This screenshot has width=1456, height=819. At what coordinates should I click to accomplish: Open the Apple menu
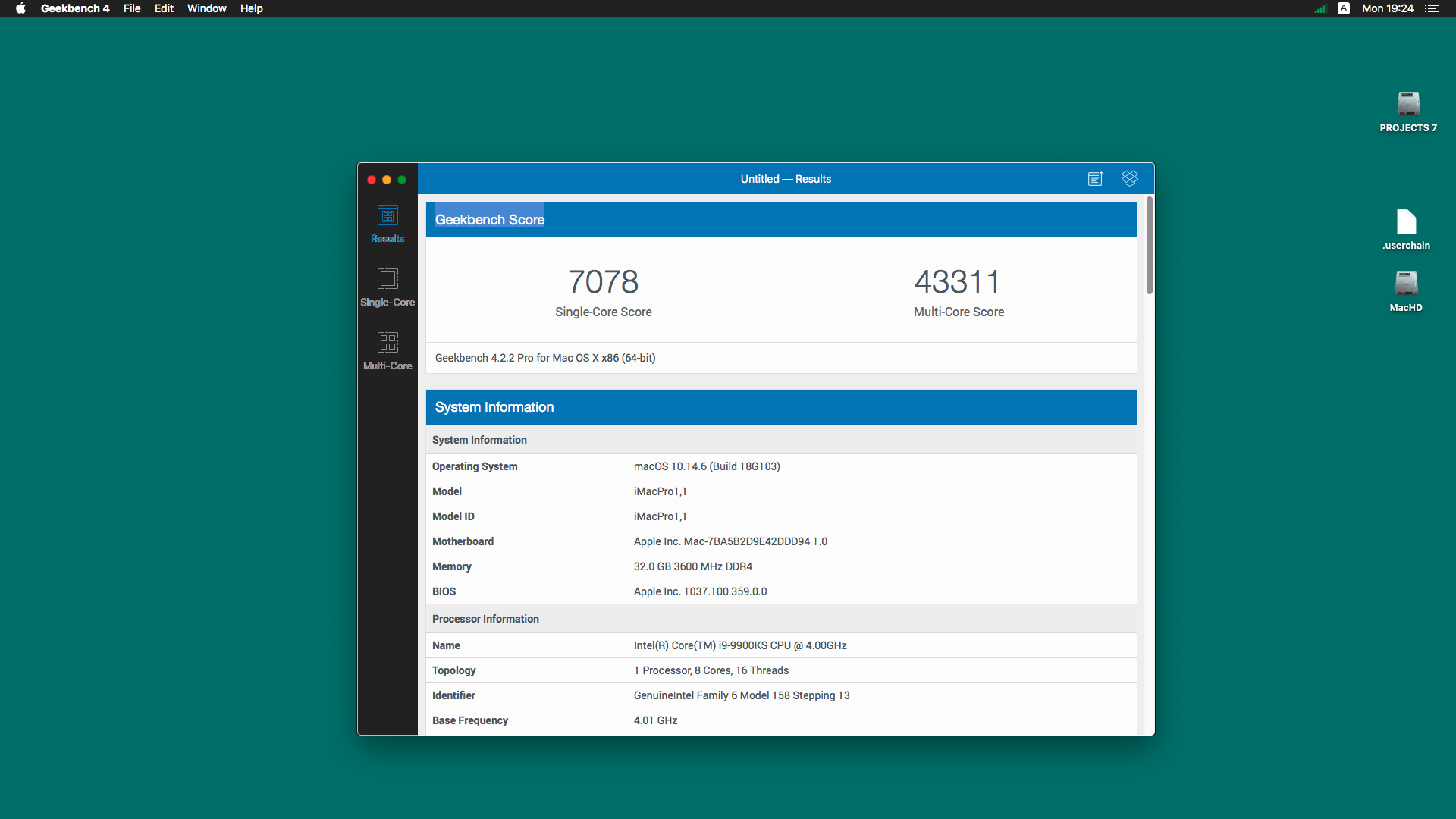click(20, 8)
